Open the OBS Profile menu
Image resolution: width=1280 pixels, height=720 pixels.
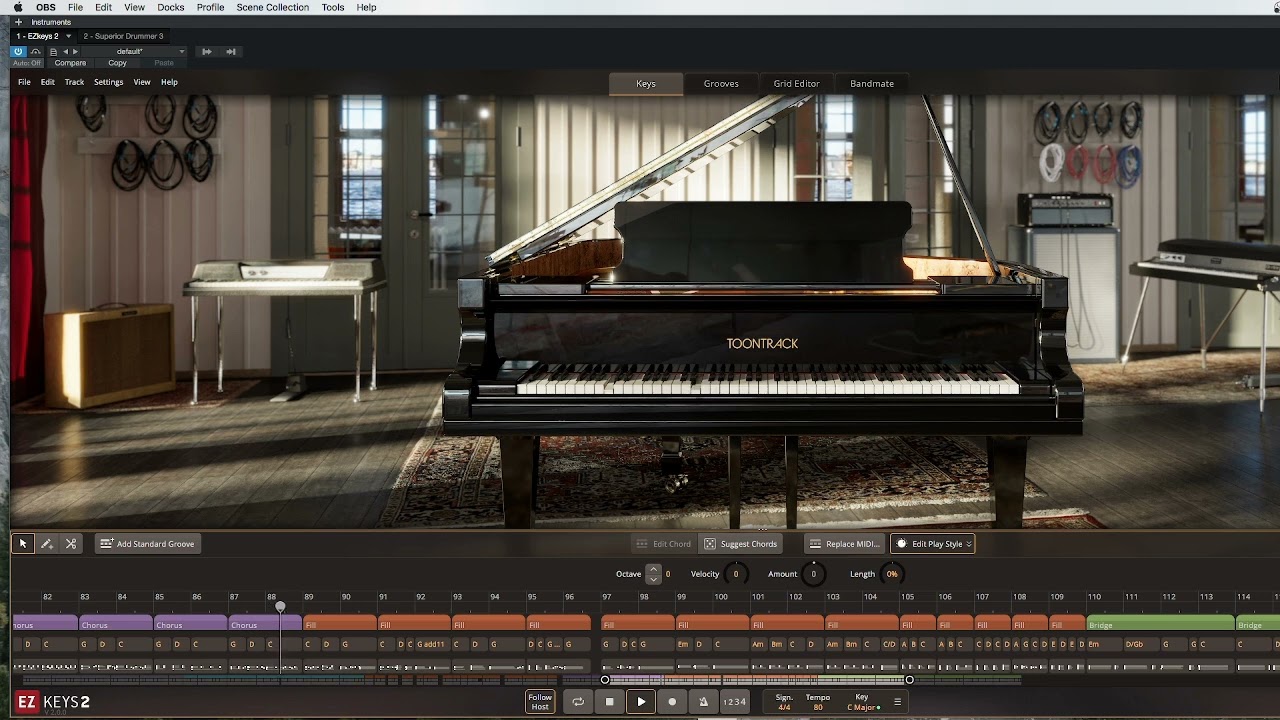pyautogui.click(x=210, y=7)
